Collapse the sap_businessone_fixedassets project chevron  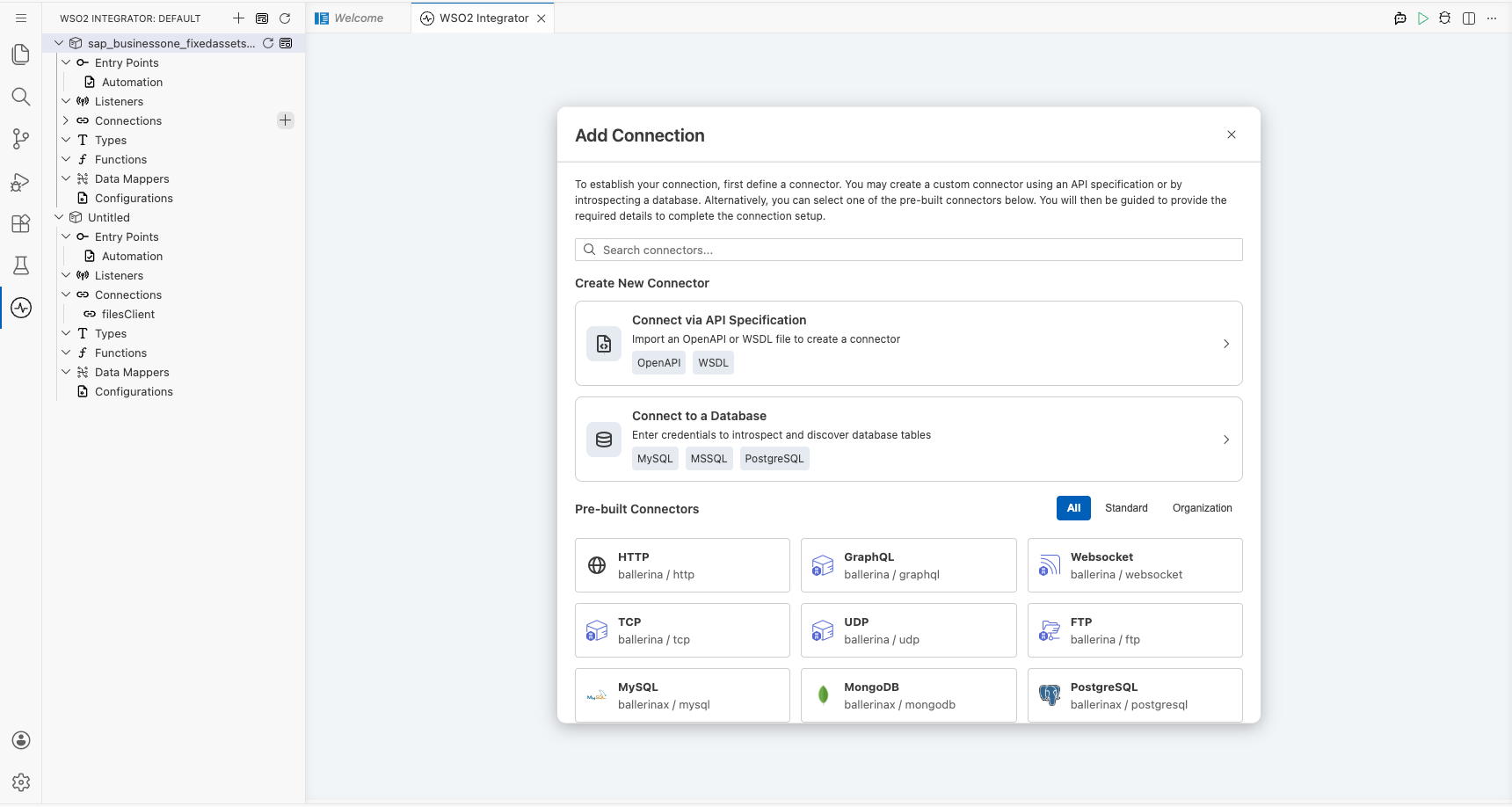tap(59, 43)
